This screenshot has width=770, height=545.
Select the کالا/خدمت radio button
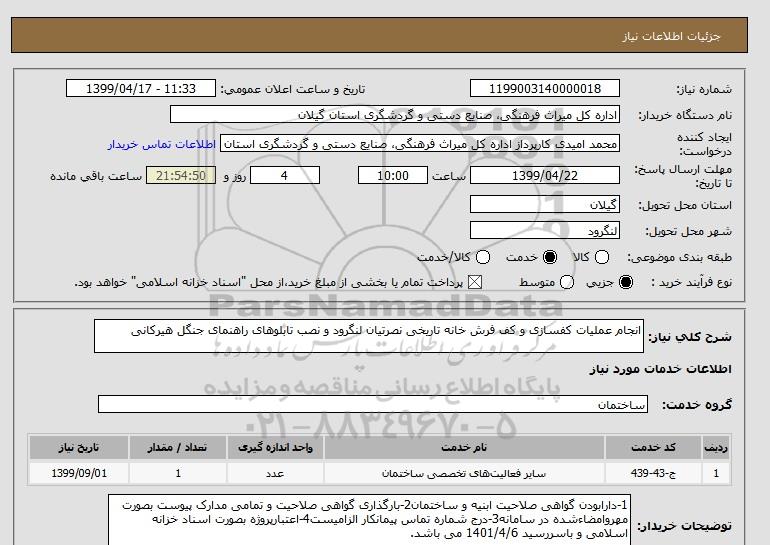[x=483, y=257]
